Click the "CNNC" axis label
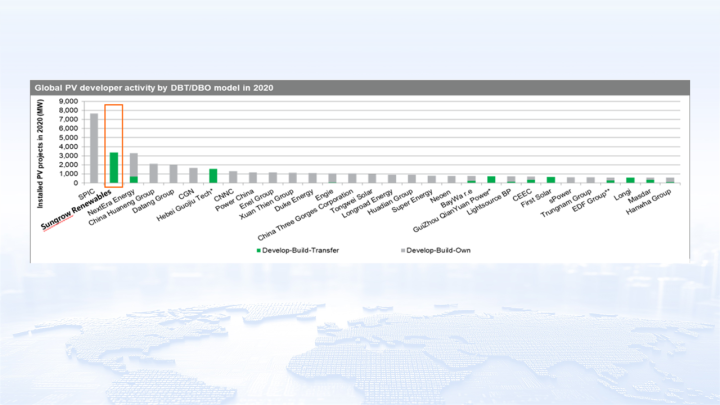The width and height of the screenshot is (720, 405). click(224, 195)
